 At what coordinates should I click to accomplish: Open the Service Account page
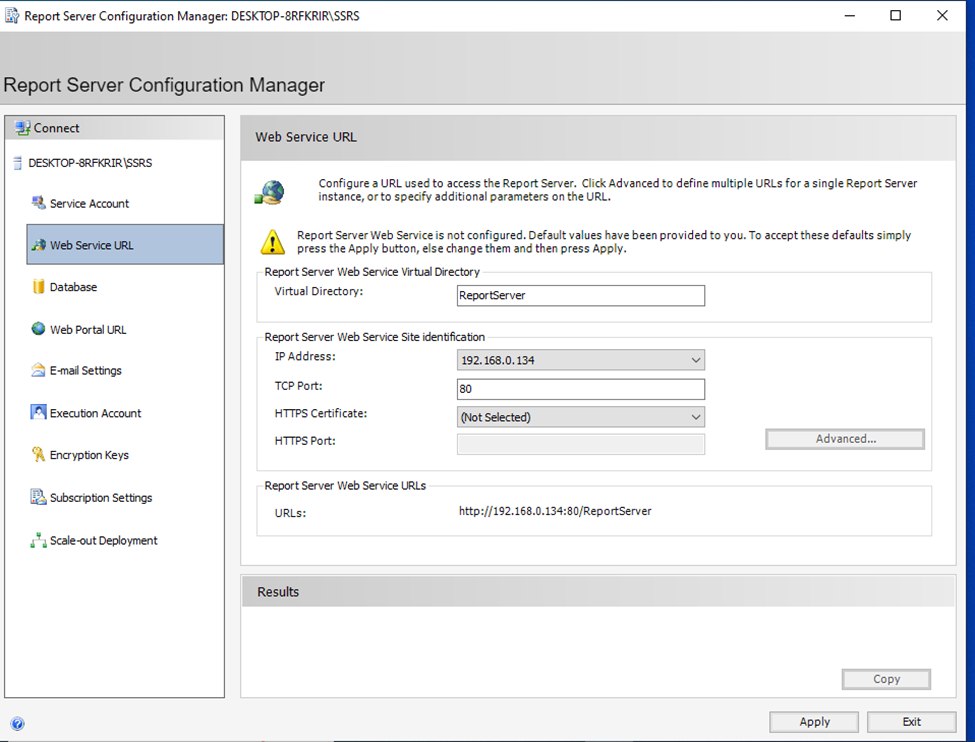89,203
